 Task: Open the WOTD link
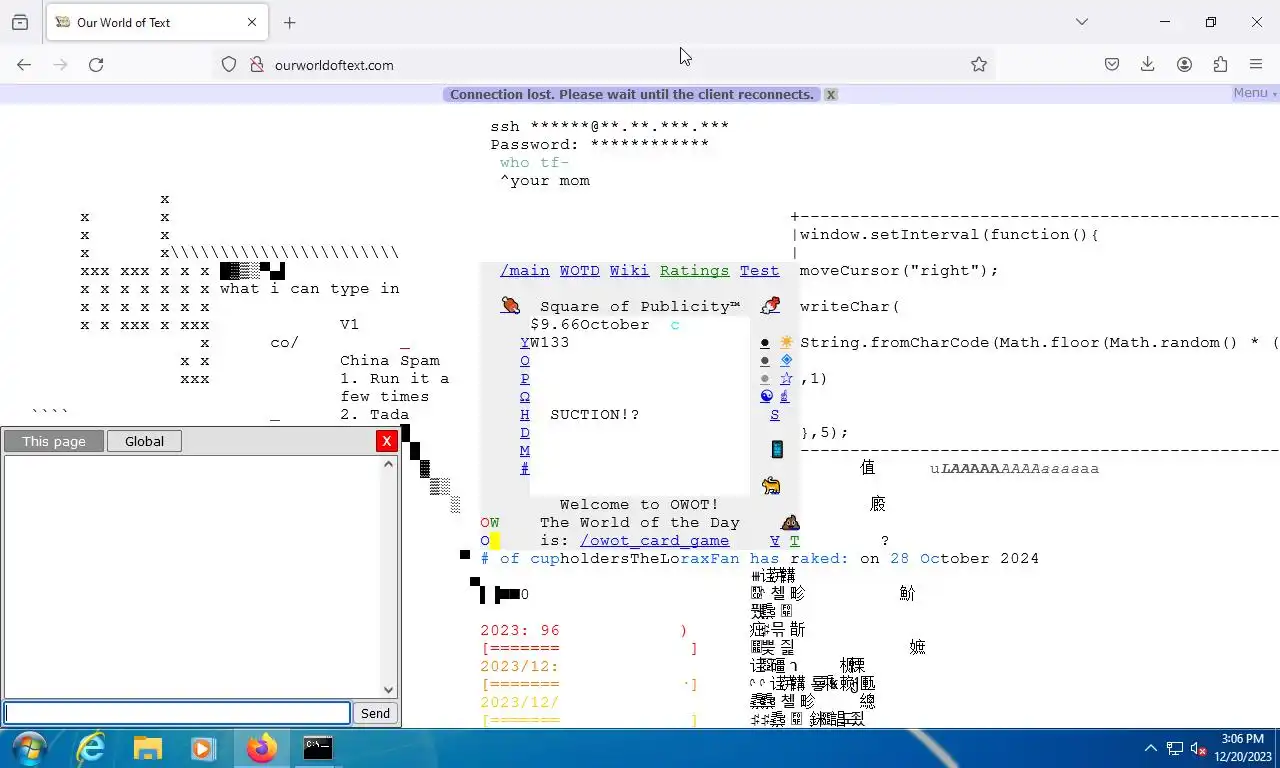coord(580,270)
